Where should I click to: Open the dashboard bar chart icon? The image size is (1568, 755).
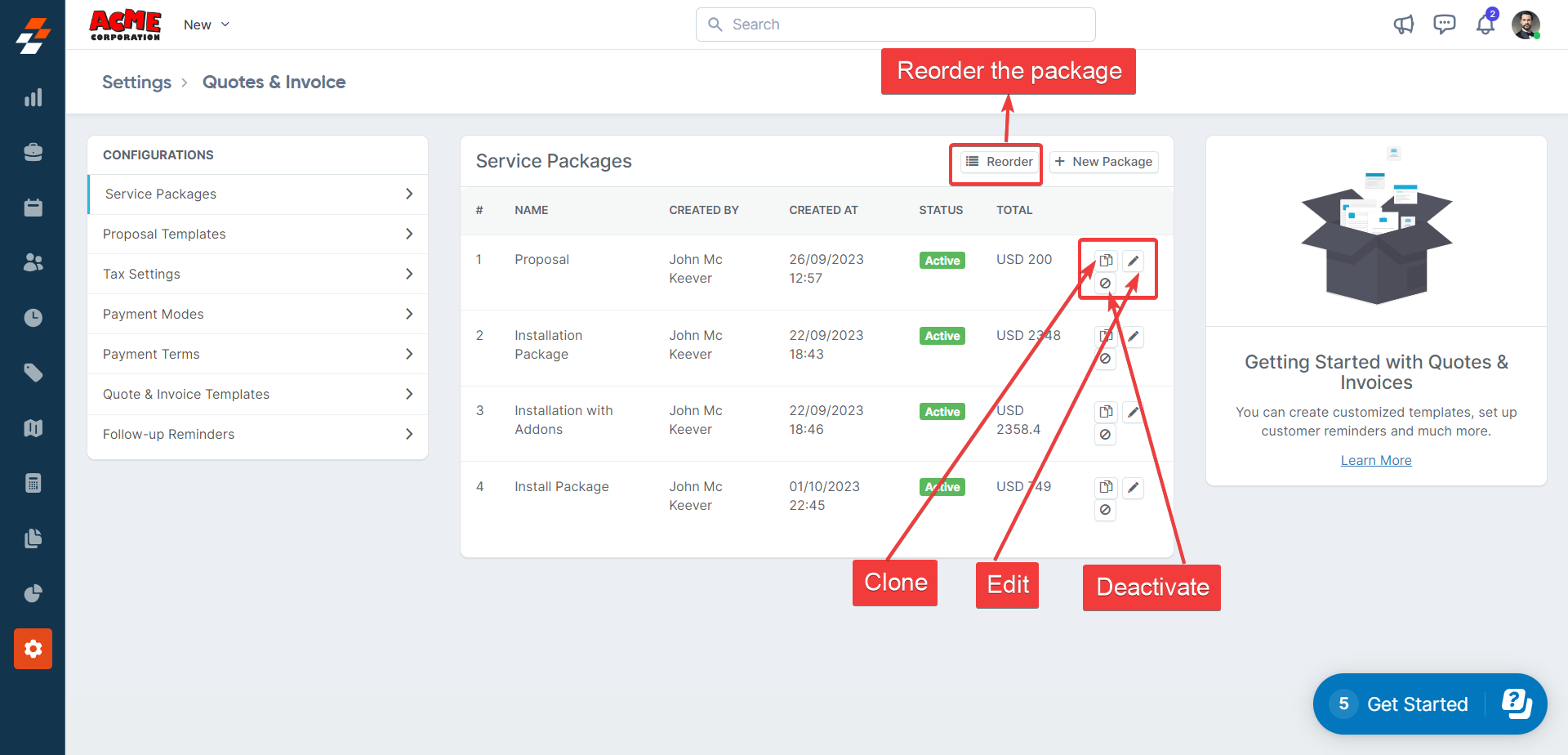33,98
